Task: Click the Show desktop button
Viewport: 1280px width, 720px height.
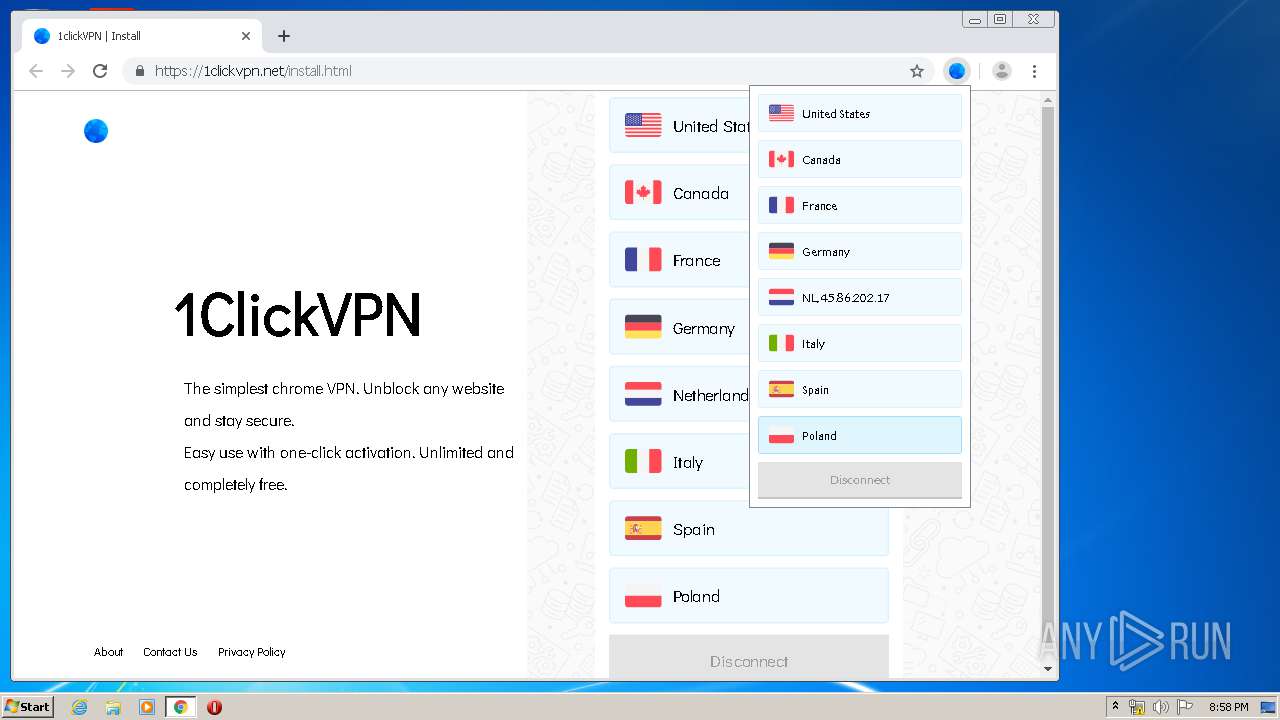Action: (1269, 707)
